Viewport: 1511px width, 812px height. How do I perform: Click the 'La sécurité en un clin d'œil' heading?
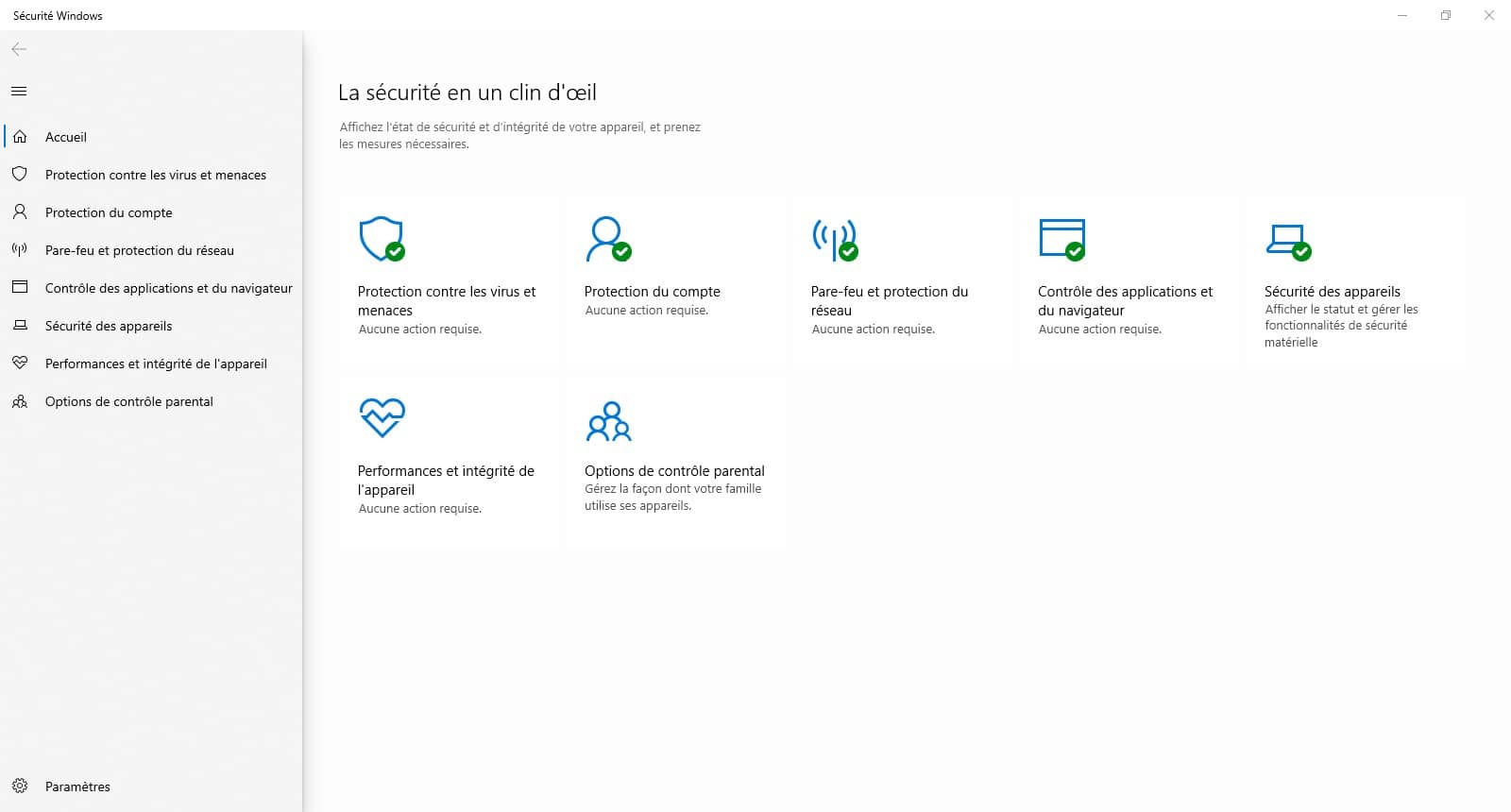click(x=467, y=93)
